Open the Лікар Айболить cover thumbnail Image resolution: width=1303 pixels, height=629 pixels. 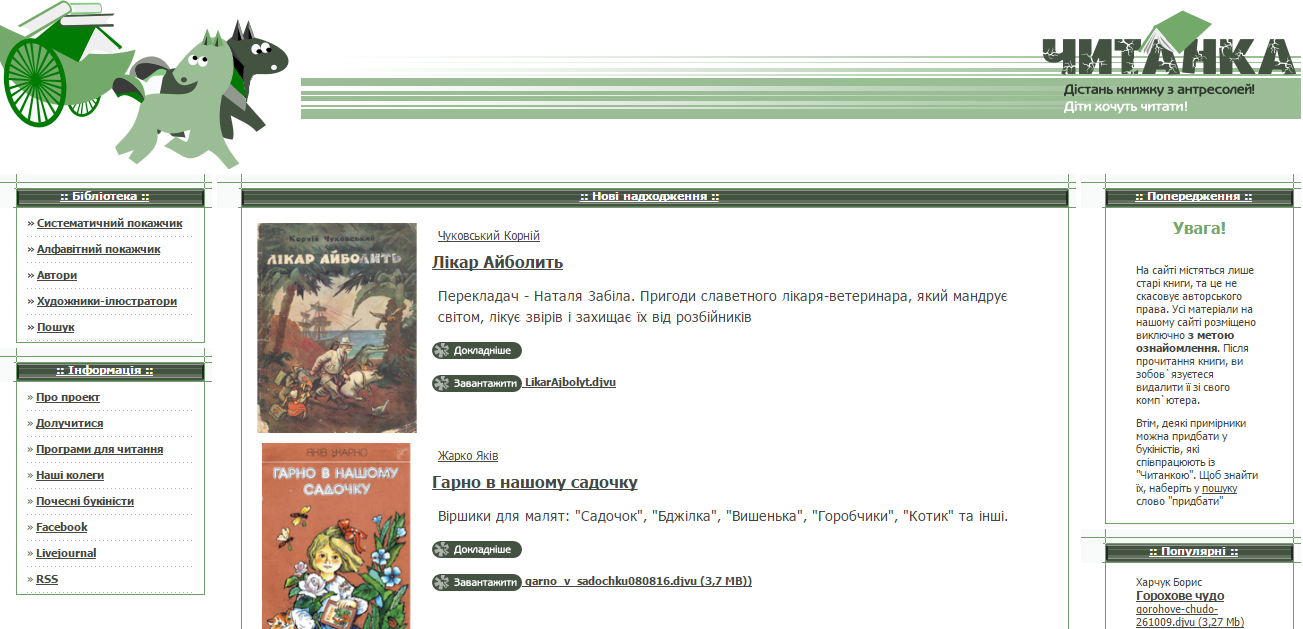click(337, 328)
